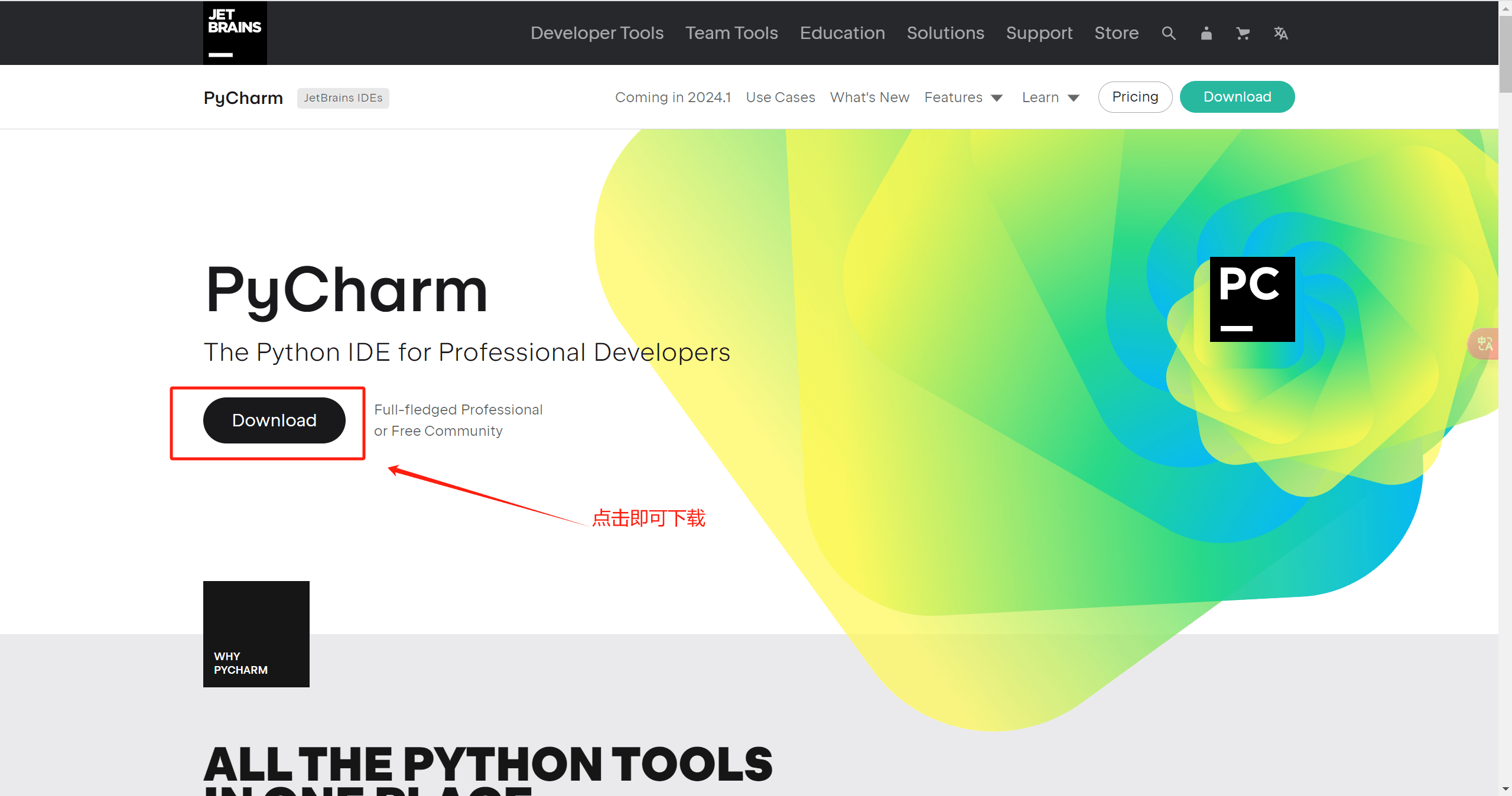Click the scrollbar down arrow
This screenshot has width=1512, height=796.
point(1506,789)
